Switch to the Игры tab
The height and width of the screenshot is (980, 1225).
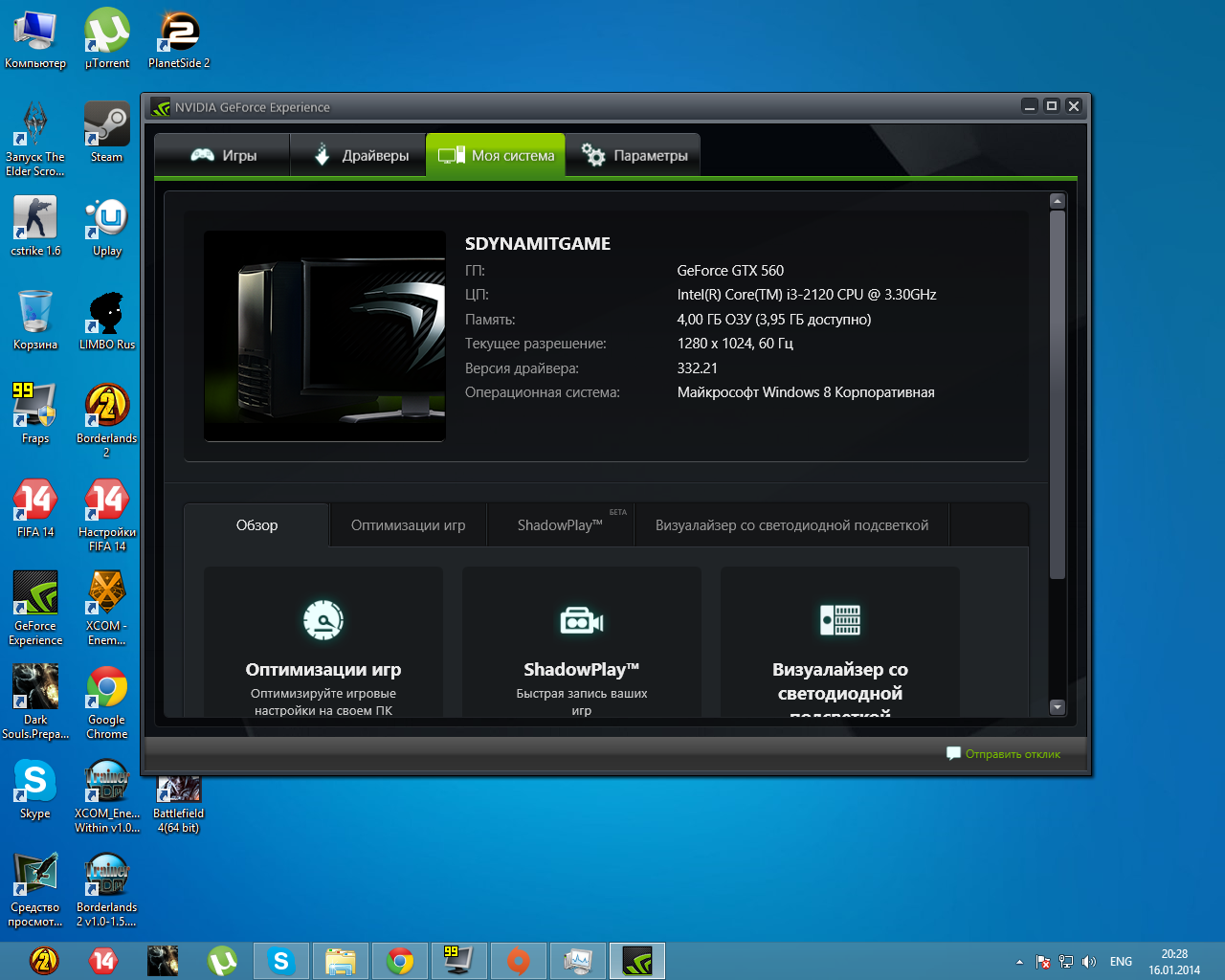click(x=224, y=155)
